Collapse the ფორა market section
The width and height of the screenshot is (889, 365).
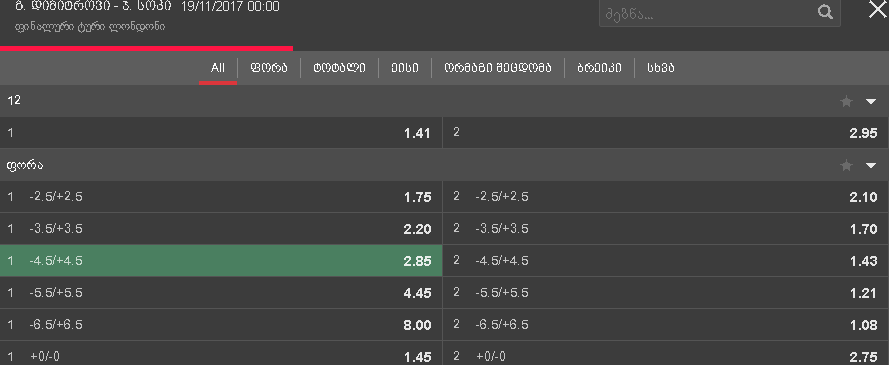[871, 165]
